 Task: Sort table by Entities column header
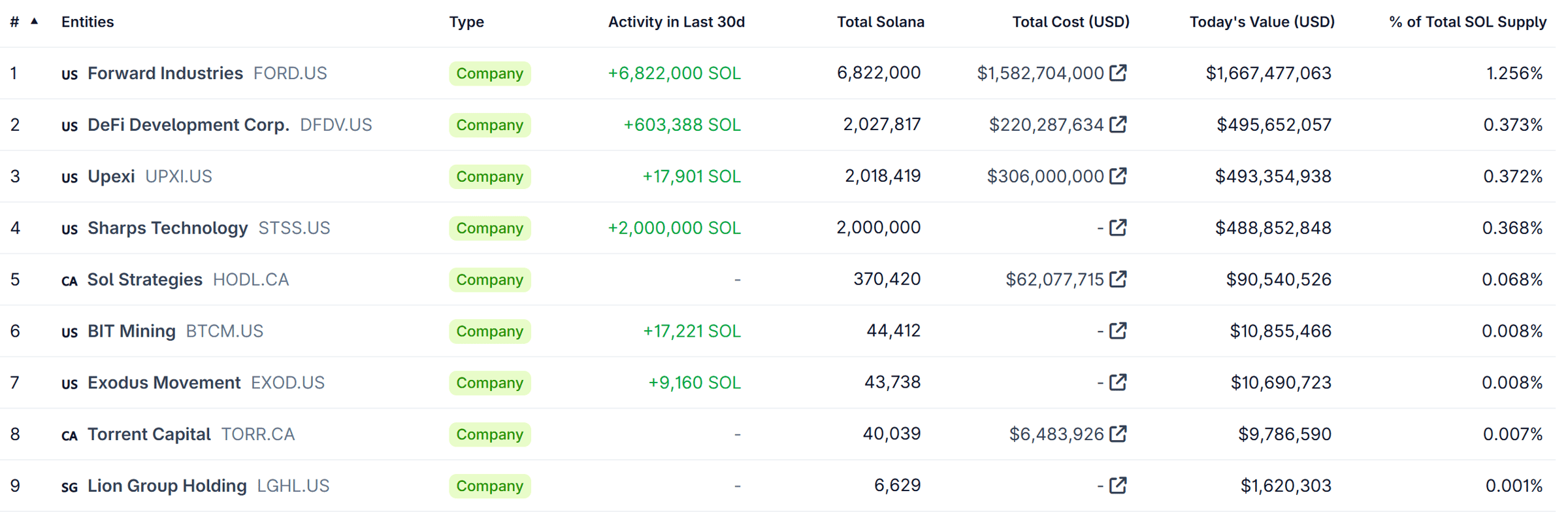click(88, 22)
